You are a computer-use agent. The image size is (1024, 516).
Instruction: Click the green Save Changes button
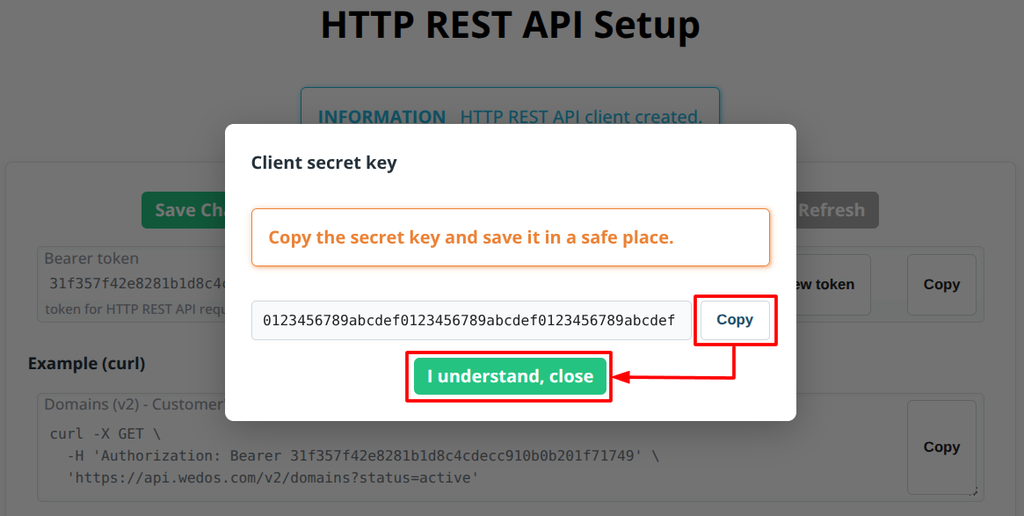click(x=184, y=210)
